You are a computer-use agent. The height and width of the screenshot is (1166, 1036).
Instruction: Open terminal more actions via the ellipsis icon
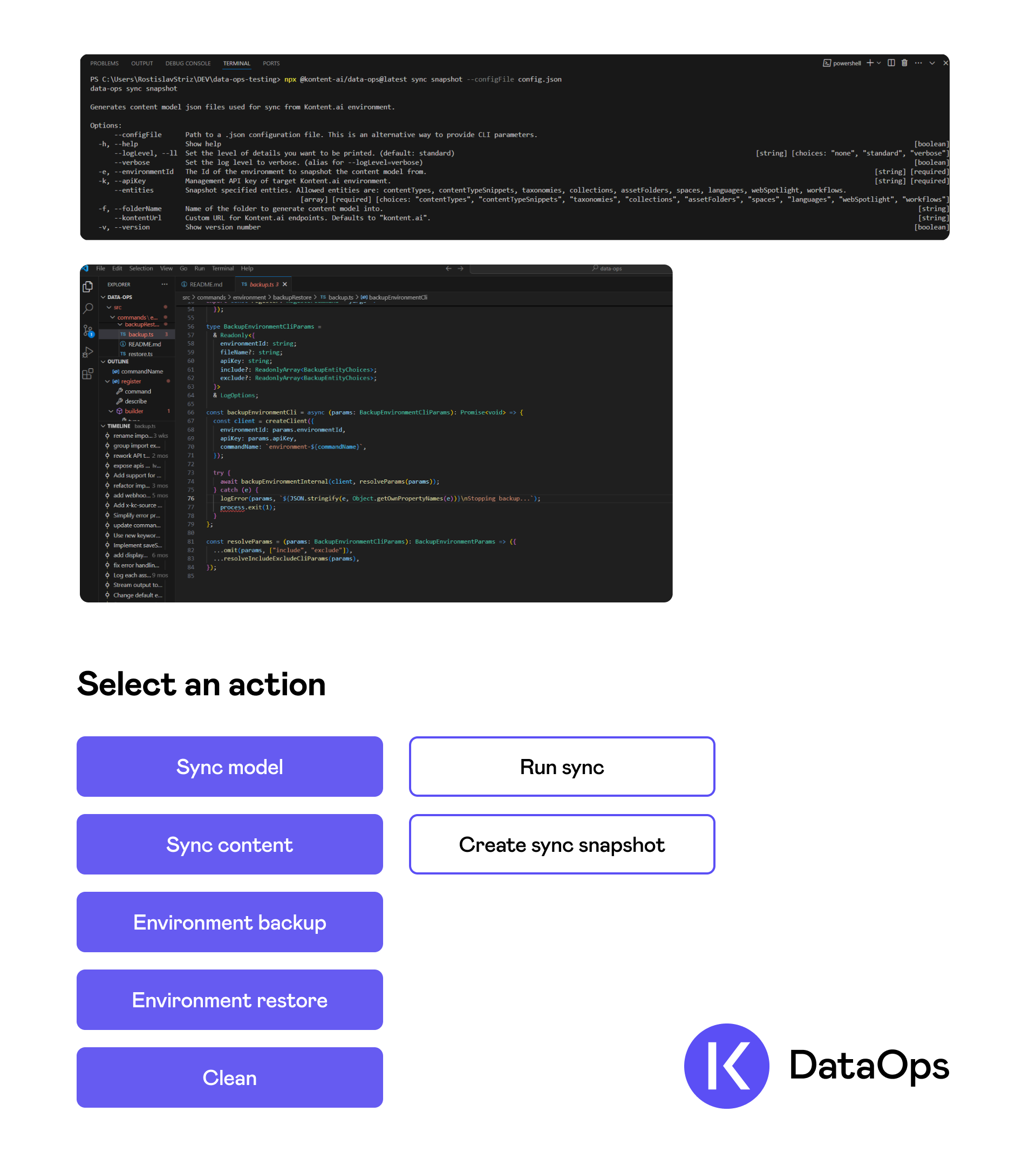pos(919,63)
